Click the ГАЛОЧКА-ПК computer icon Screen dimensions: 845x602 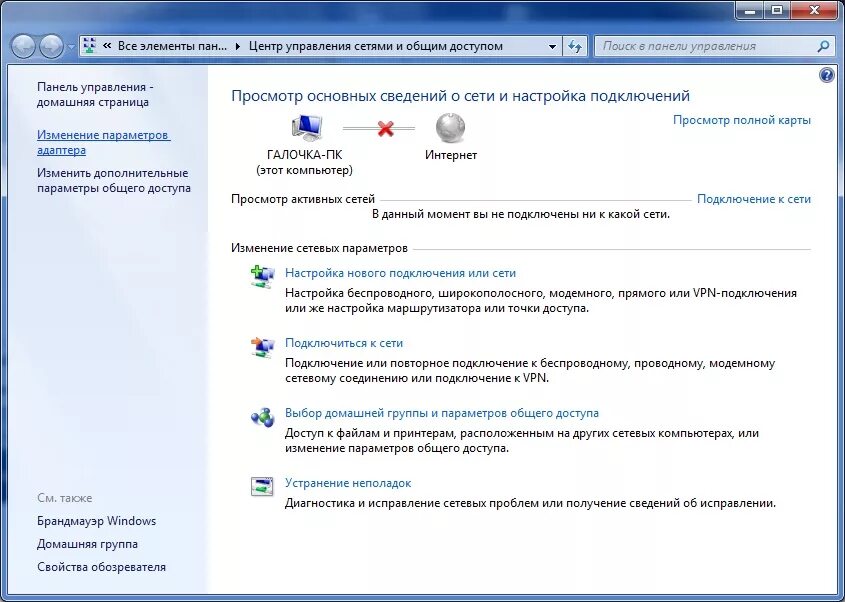(x=306, y=128)
